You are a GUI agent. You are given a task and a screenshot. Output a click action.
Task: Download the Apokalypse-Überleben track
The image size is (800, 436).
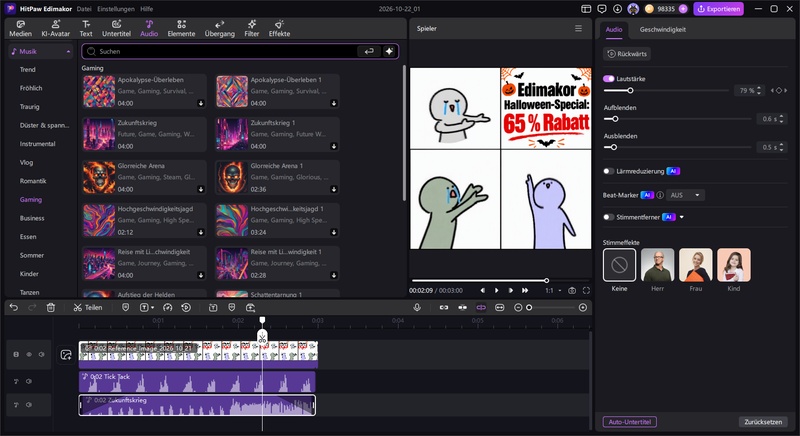point(201,103)
